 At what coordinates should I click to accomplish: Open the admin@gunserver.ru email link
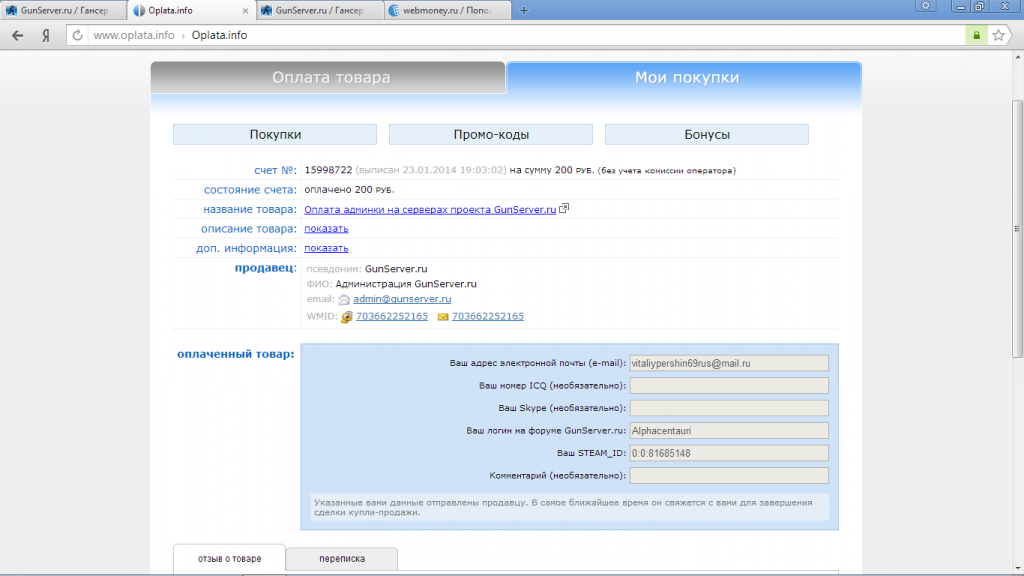coord(402,299)
